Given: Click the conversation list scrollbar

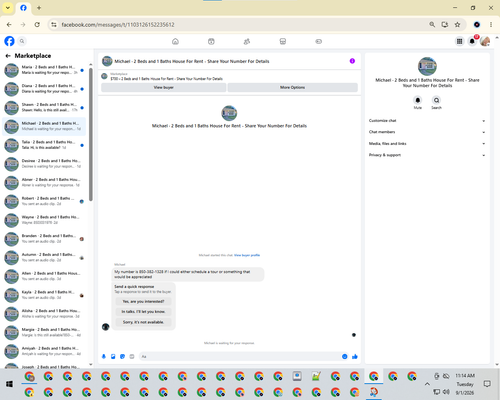Looking at the screenshot, I should [91, 134].
